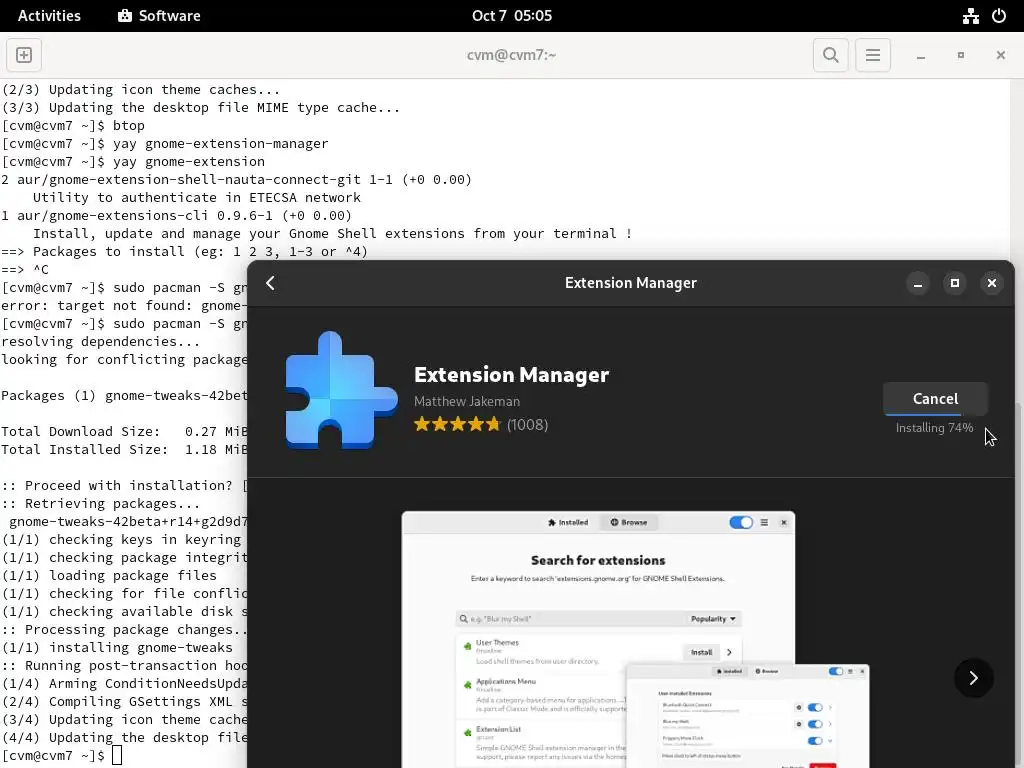The width and height of the screenshot is (1024, 768).
Task: Click the 'Extension Manager' app title heading
Action: 511,374
